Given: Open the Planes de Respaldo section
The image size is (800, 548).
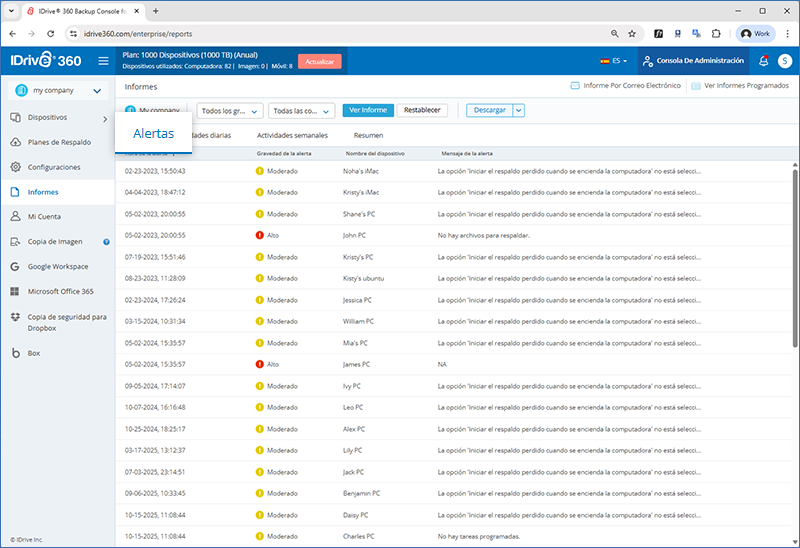Looking at the screenshot, I should [x=58, y=142].
